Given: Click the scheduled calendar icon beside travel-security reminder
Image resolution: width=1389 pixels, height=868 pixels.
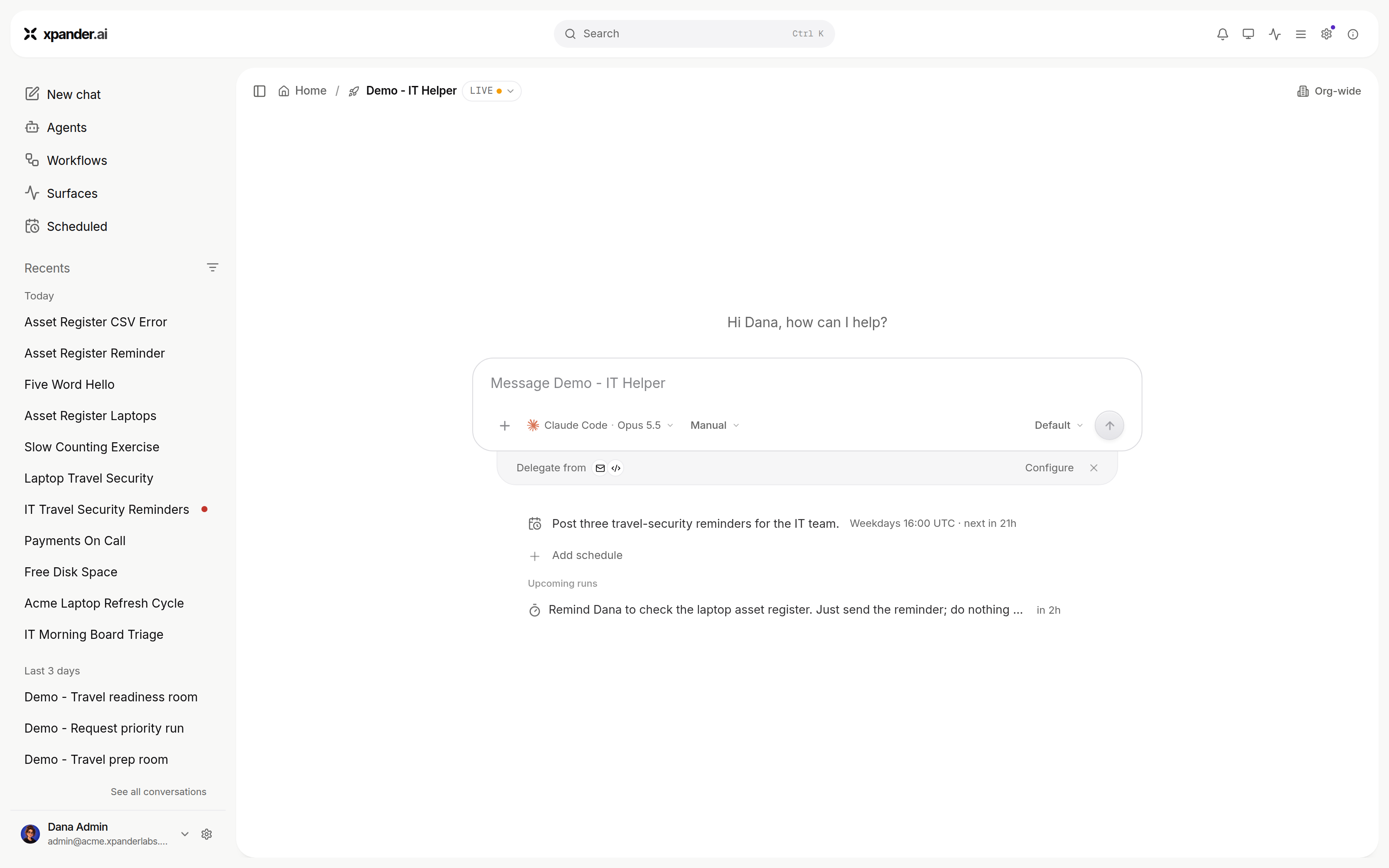Looking at the screenshot, I should pos(534,523).
